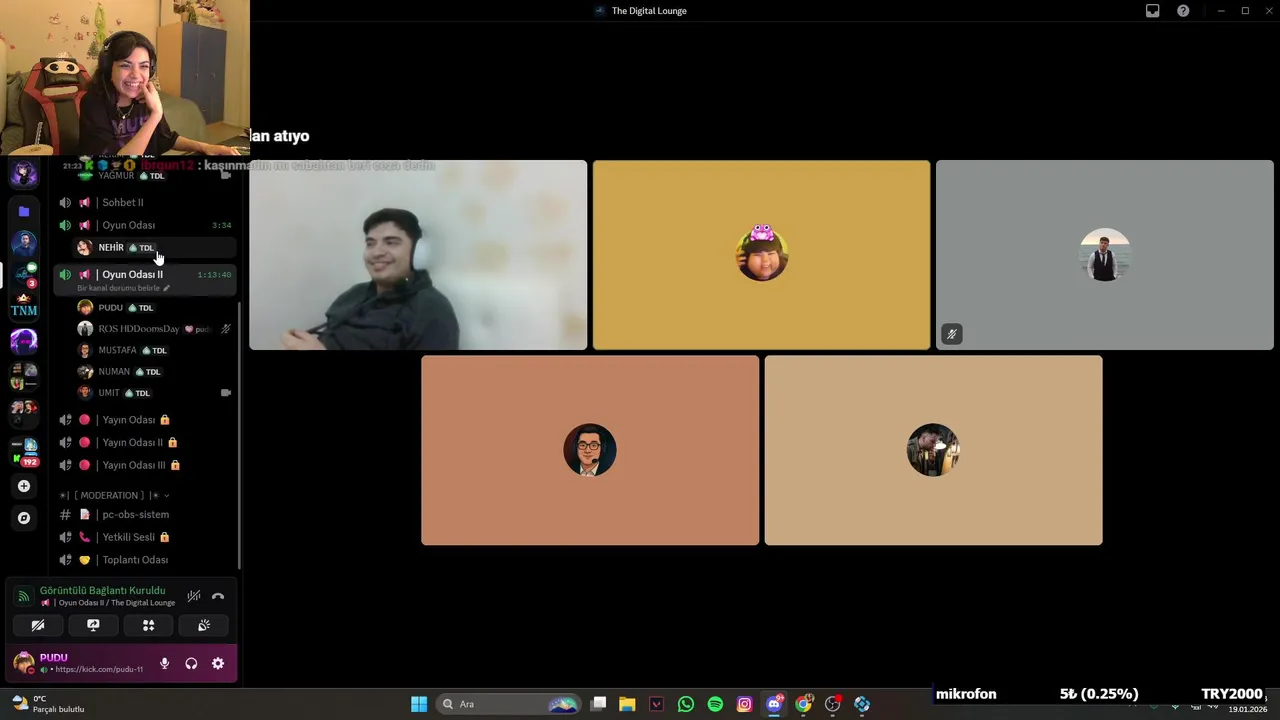This screenshot has height=720, width=1280.
Task: Open the Discord inbox icon
Action: (1152, 11)
